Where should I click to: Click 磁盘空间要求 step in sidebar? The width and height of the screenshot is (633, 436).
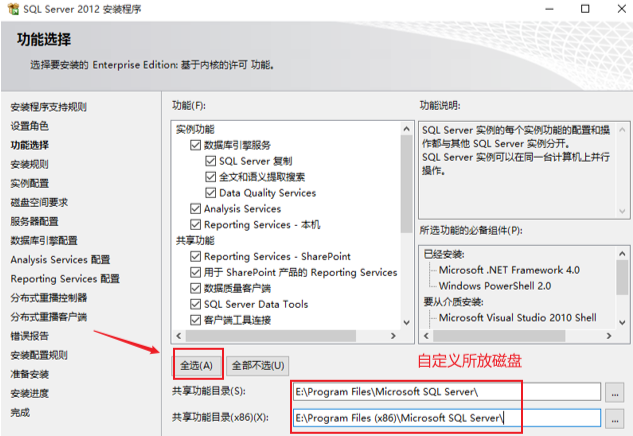click(x=39, y=202)
